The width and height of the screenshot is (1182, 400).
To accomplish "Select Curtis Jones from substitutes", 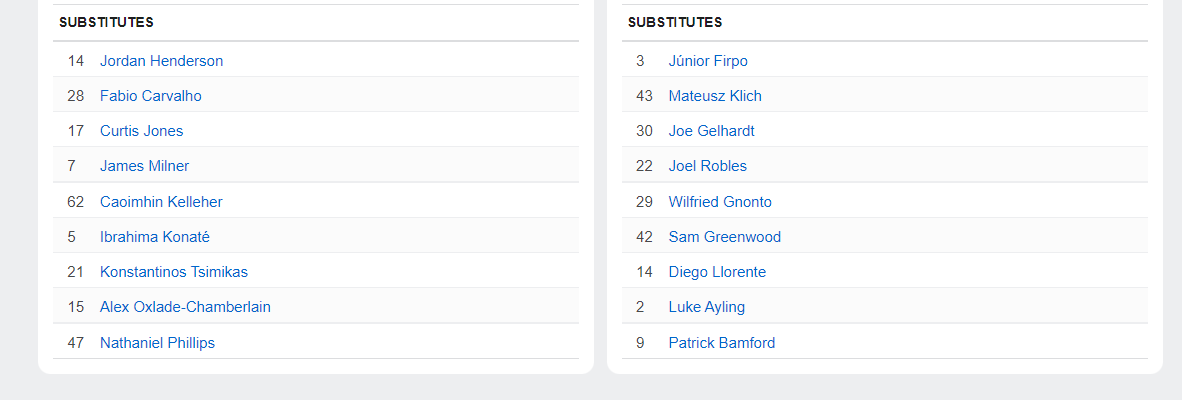I will point(141,131).
